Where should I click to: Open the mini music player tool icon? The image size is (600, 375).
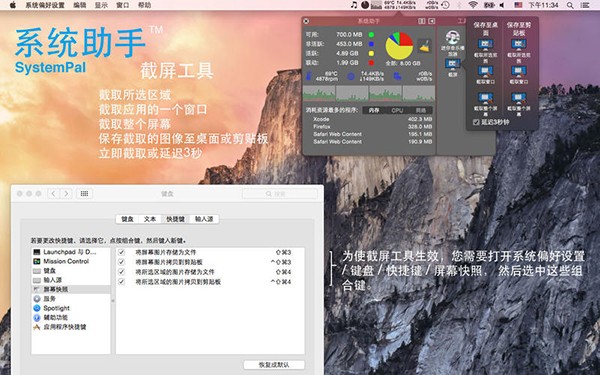pyautogui.click(x=453, y=38)
